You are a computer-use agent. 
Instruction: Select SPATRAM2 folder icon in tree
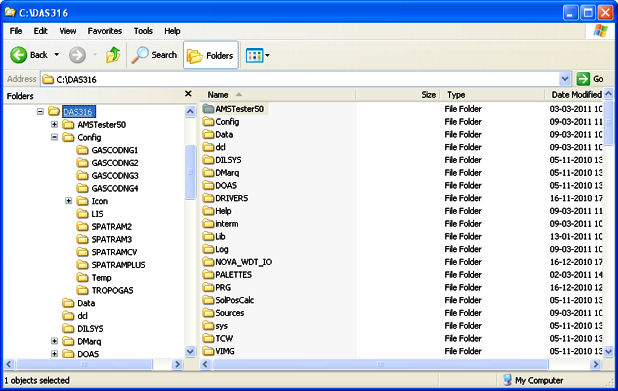82,226
